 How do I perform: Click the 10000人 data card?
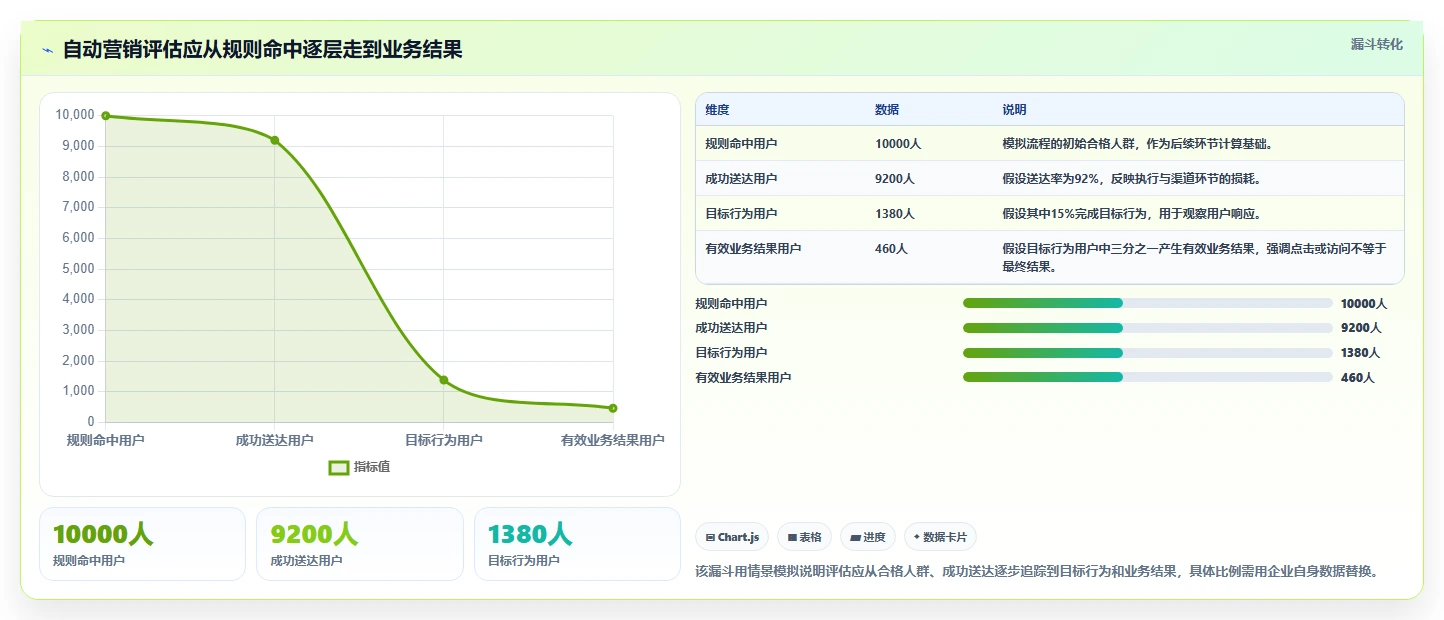click(142, 544)
